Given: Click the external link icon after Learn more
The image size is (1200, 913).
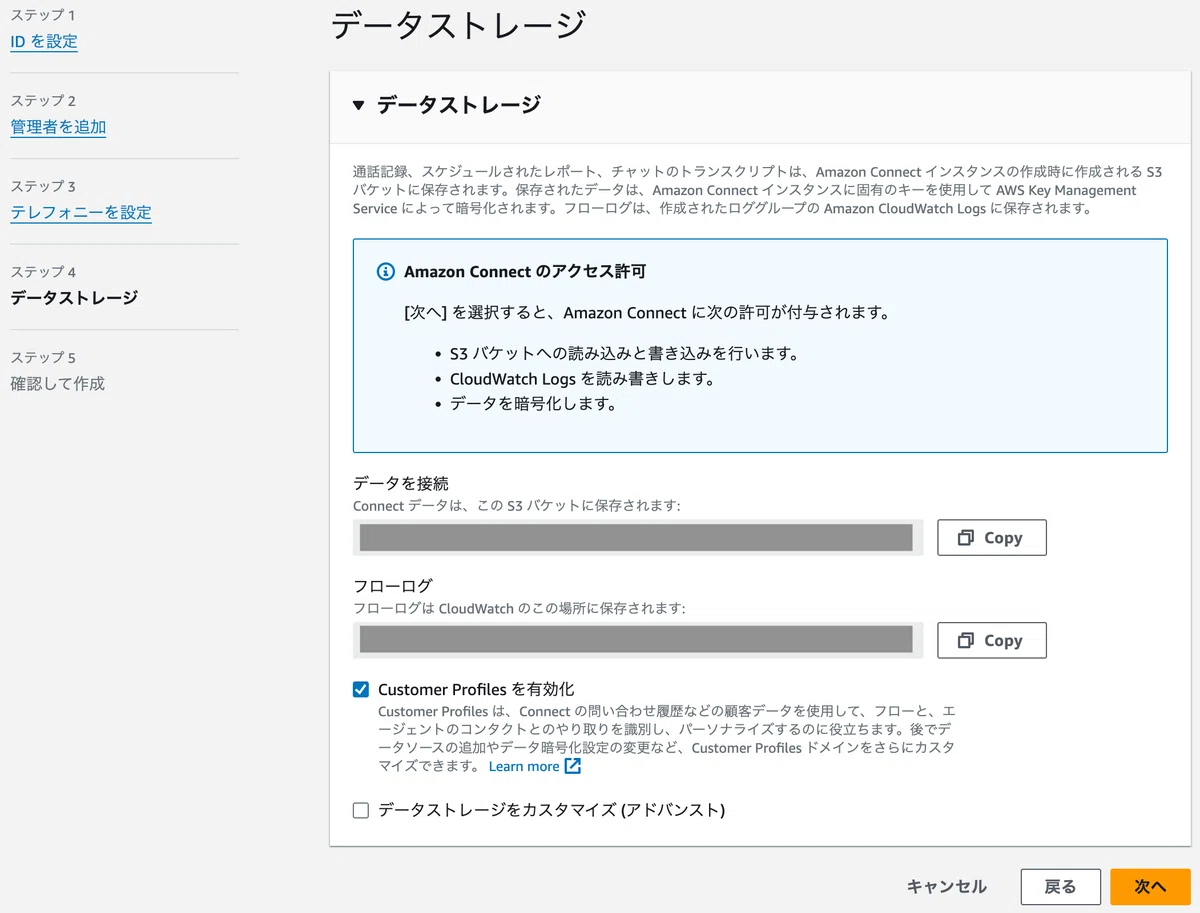Looking at the screenshot, I should tap(572, 766).
